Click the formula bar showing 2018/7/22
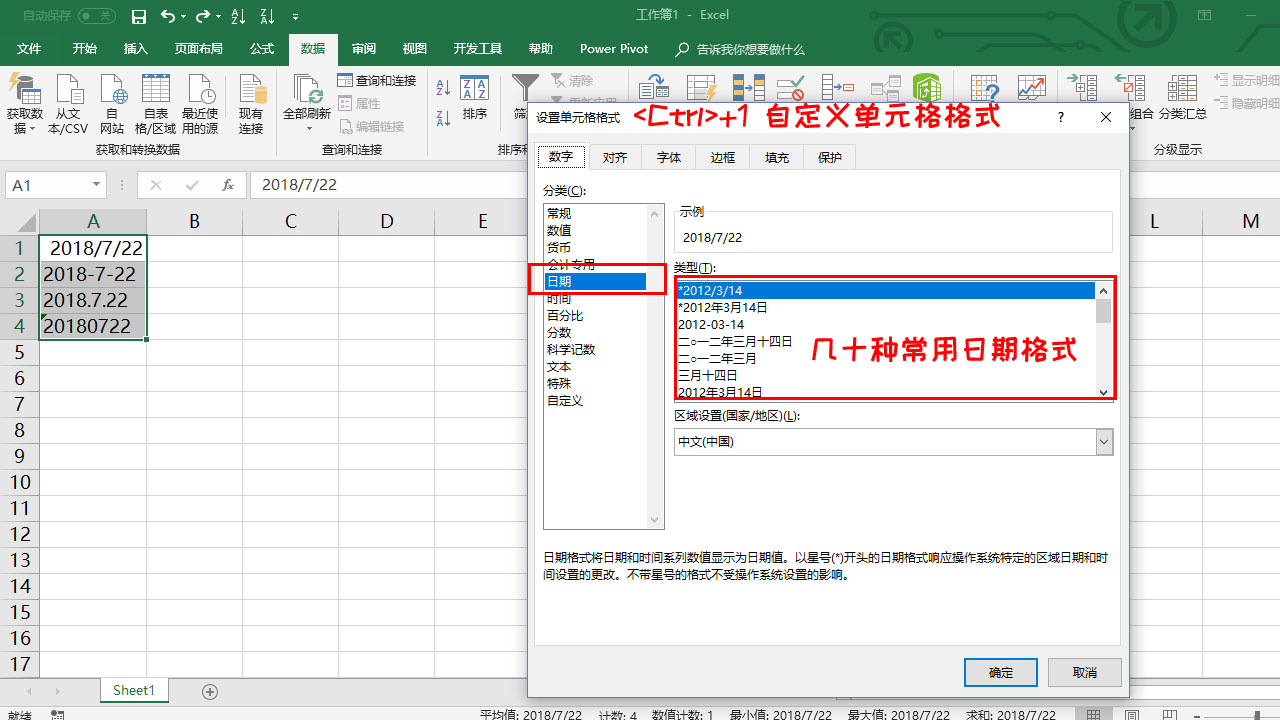This screenshot has width=1280, height=720. tap(765, 185)
